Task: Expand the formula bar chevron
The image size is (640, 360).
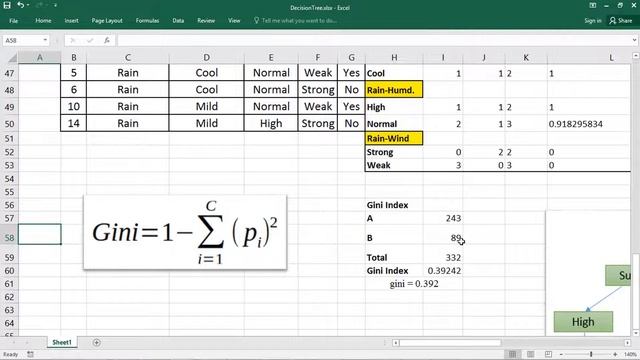Action: point(634,40)
